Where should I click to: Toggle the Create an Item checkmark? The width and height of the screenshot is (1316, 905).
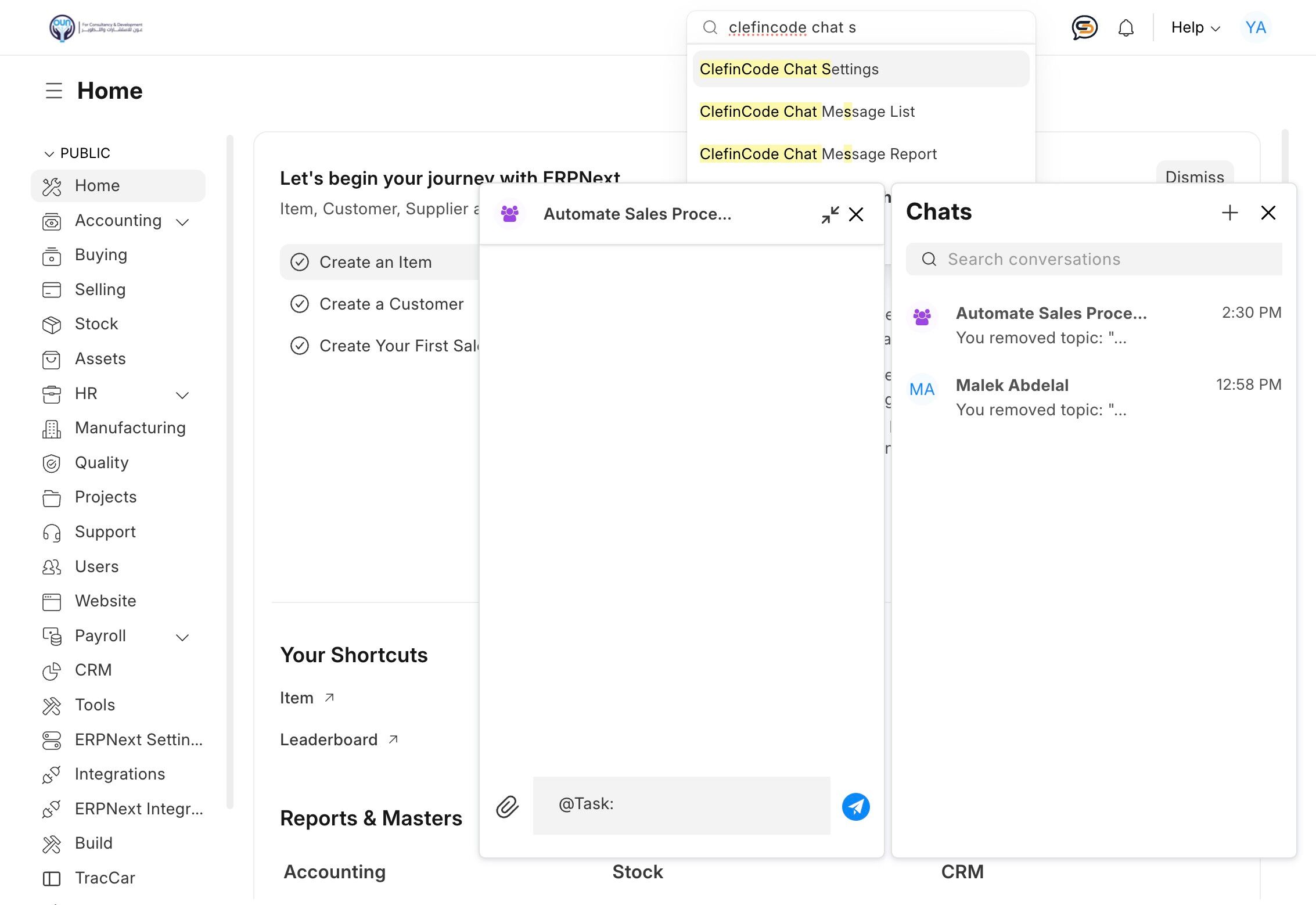click(300, 262)
